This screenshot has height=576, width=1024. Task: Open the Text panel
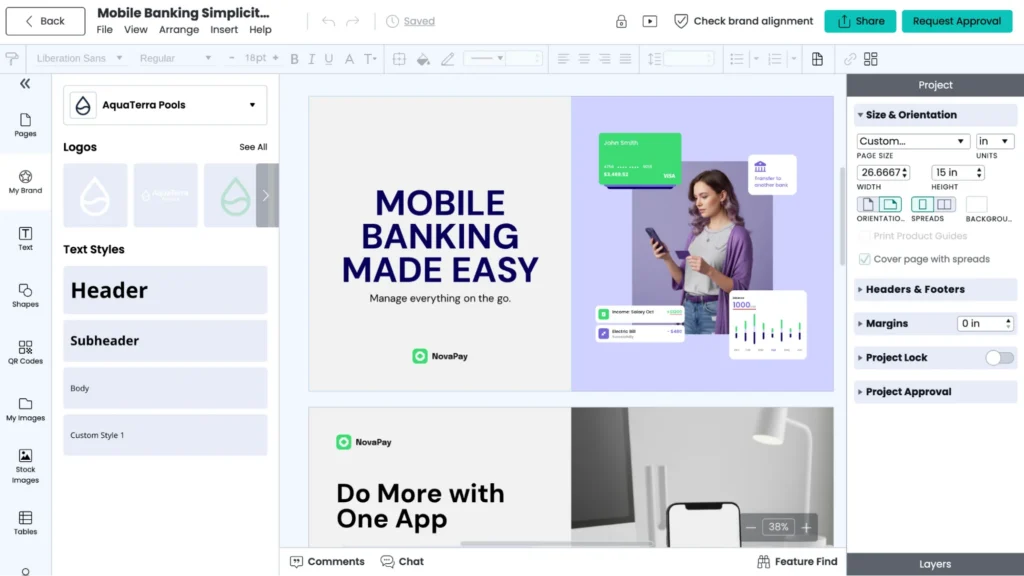pos(25,238)
